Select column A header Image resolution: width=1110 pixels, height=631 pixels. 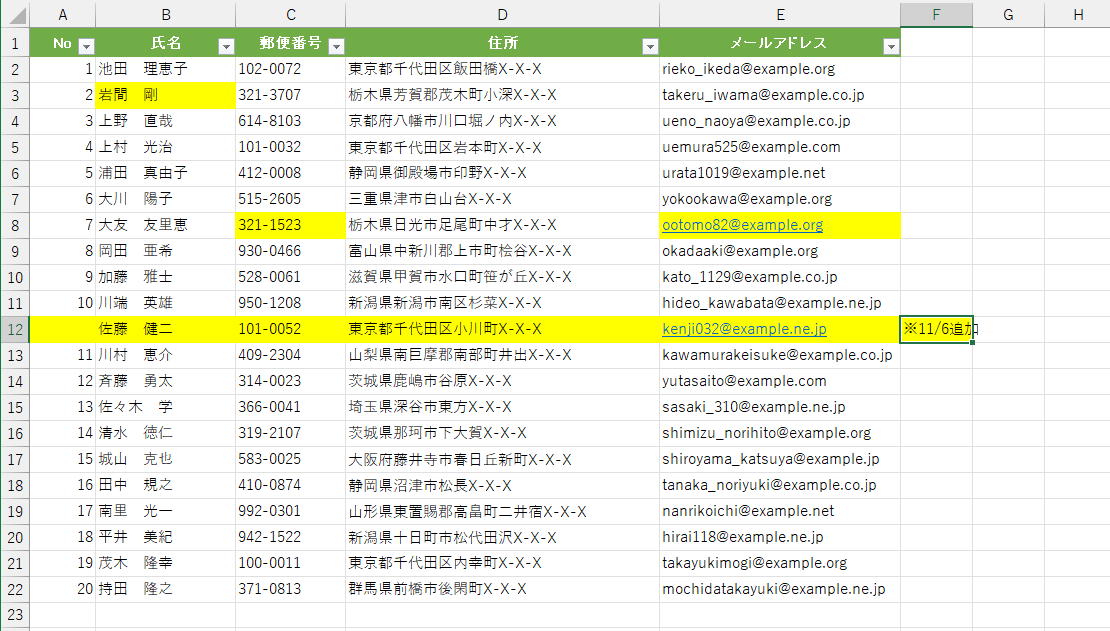tap(63, 14)
